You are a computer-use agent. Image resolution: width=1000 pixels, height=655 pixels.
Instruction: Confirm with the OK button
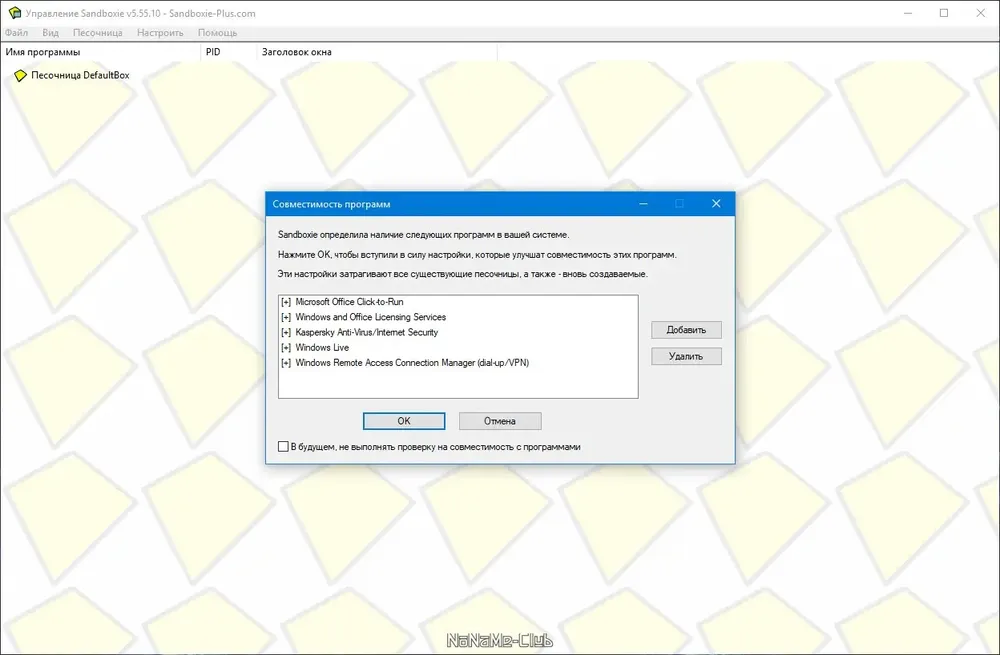point(404,421)
